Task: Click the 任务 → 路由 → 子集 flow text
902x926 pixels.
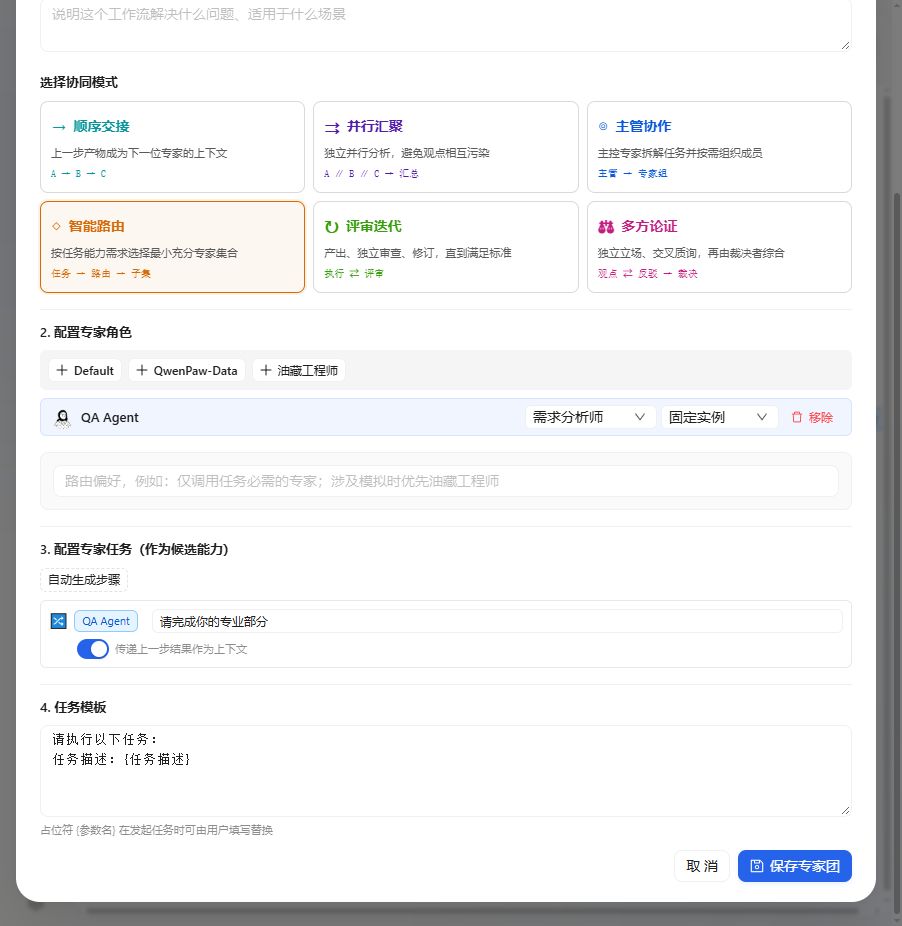Action: [101, 273]
